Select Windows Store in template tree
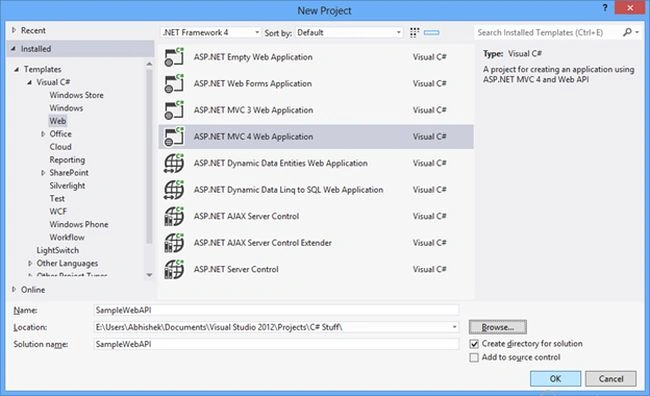This screenshot has width=650, height=396. click(77, 95)
